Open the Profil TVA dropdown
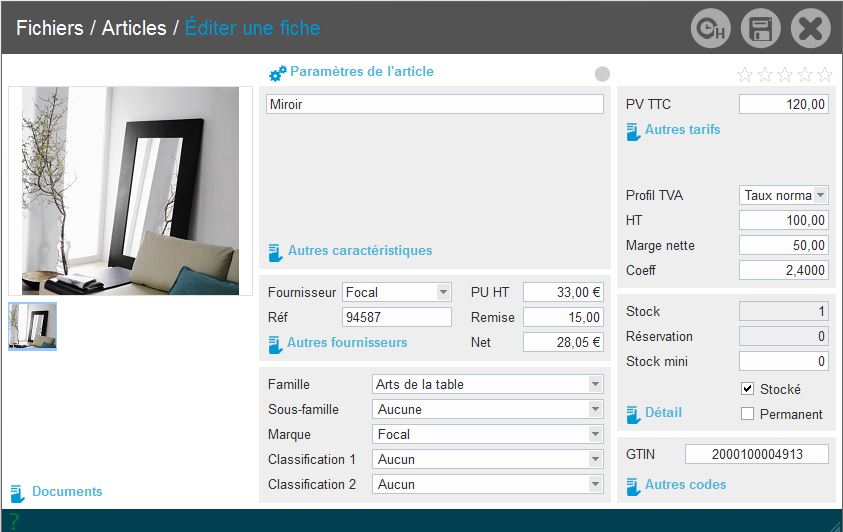 point(821,195)
